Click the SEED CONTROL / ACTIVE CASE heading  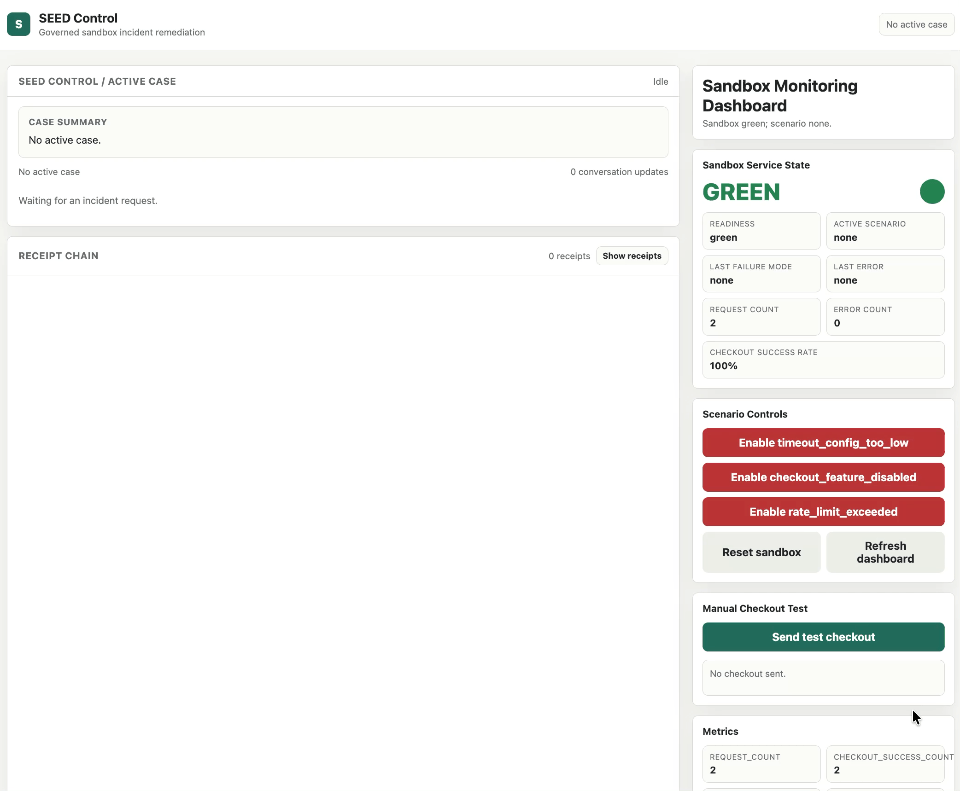[x=97, y=81]
